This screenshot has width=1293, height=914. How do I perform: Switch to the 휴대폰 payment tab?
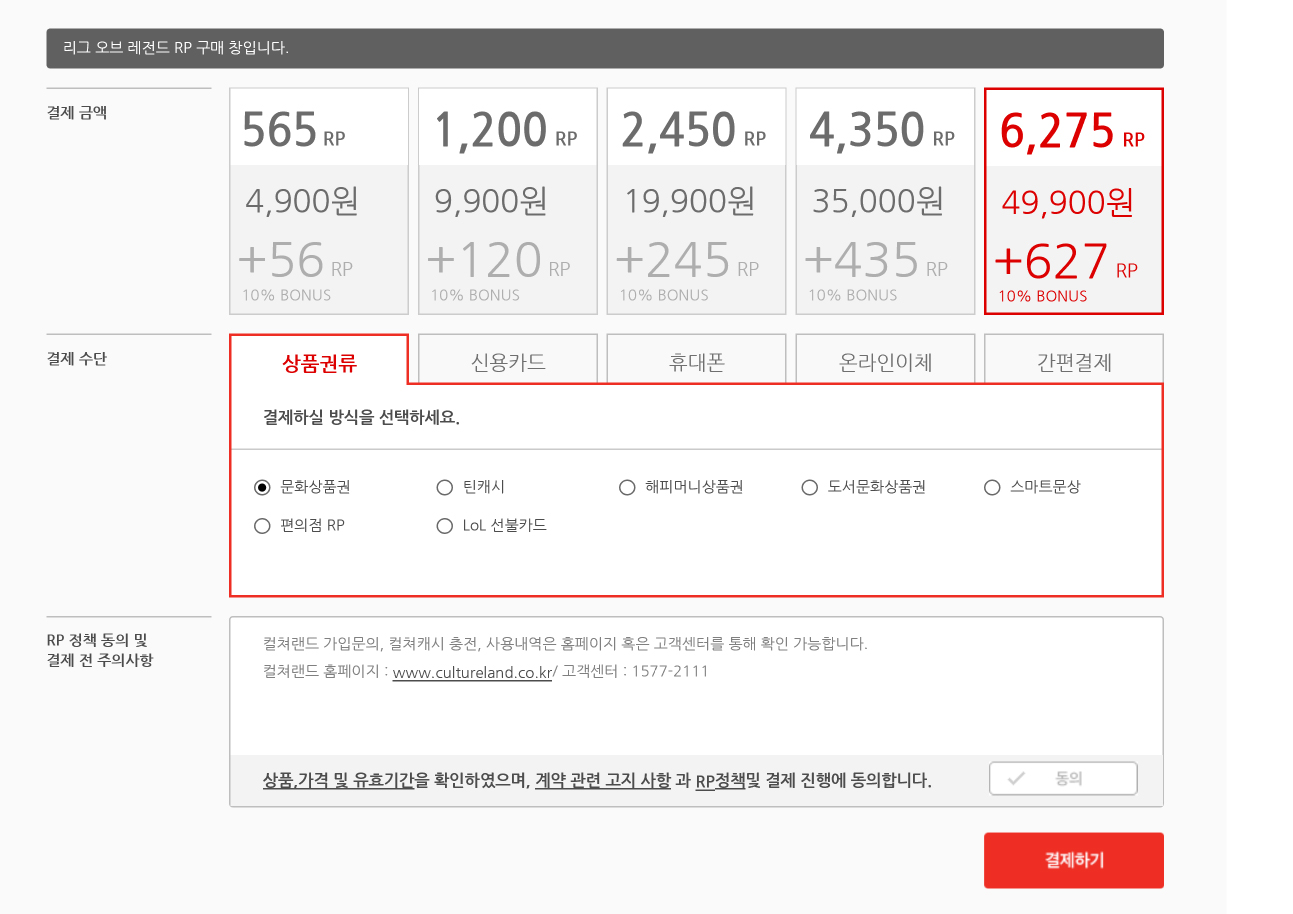tap(697, 360)
